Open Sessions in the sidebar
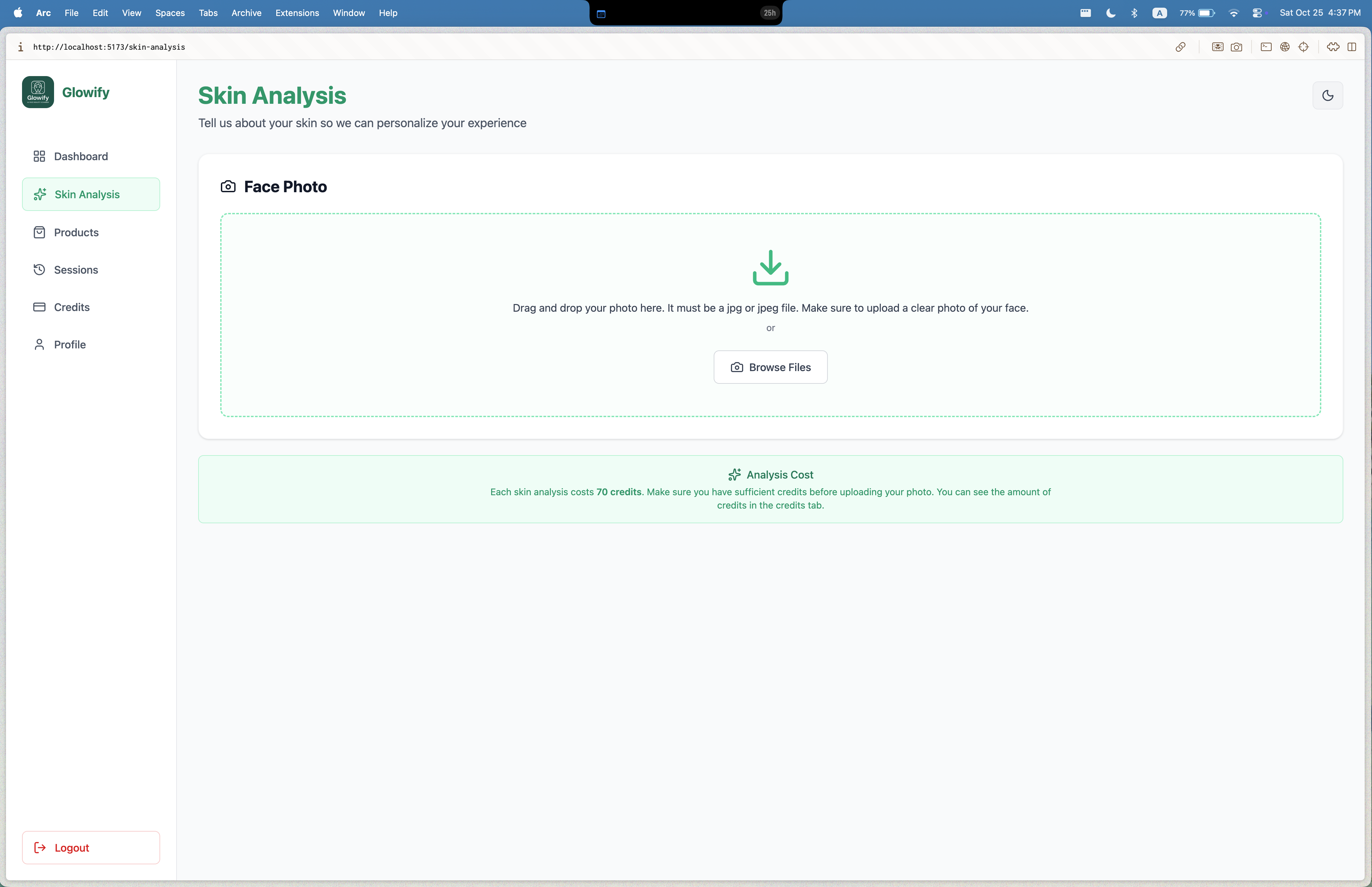 point(75,270)
